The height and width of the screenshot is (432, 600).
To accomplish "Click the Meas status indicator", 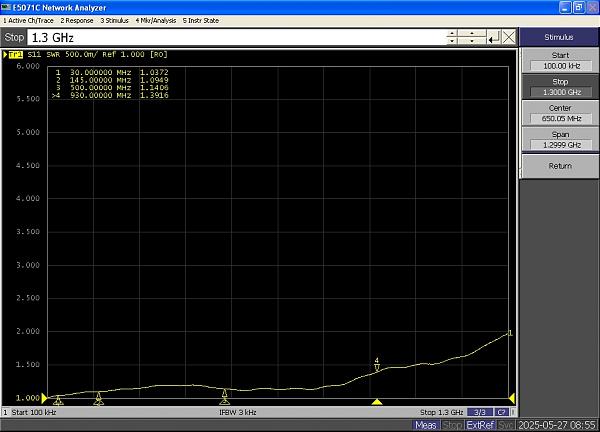I will click(x=426, y=425).
